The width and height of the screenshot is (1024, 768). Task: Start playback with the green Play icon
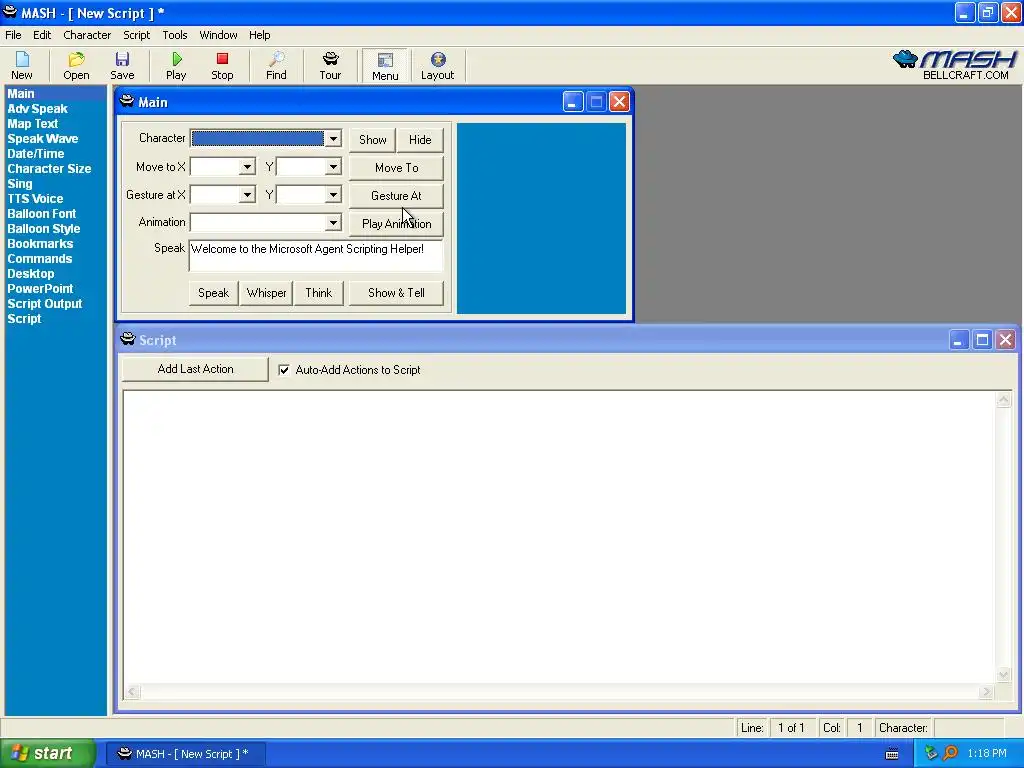(176, 59)
